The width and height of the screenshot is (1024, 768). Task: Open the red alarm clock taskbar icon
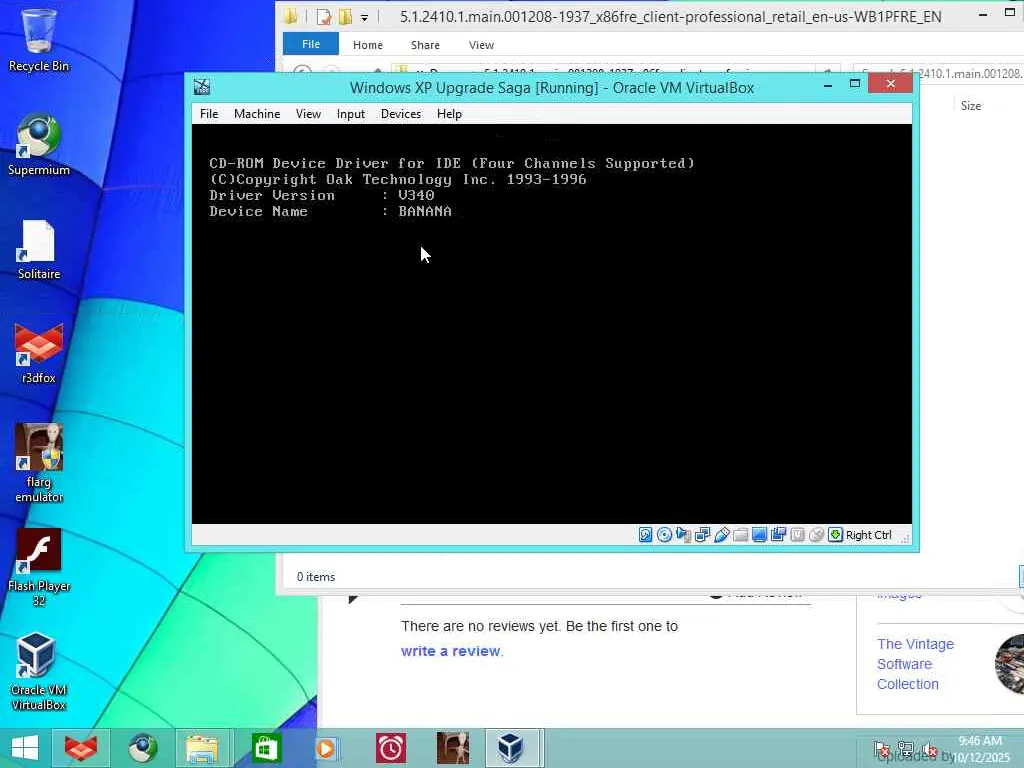pyautogui.click(x=391, y=748)
